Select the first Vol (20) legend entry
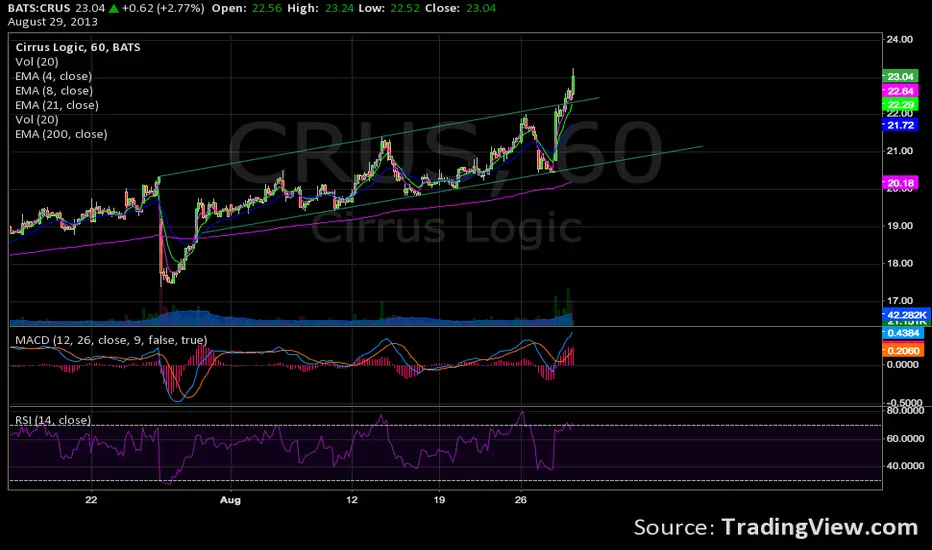The width and height of the screenshot is (932, 550). (37, 62)
